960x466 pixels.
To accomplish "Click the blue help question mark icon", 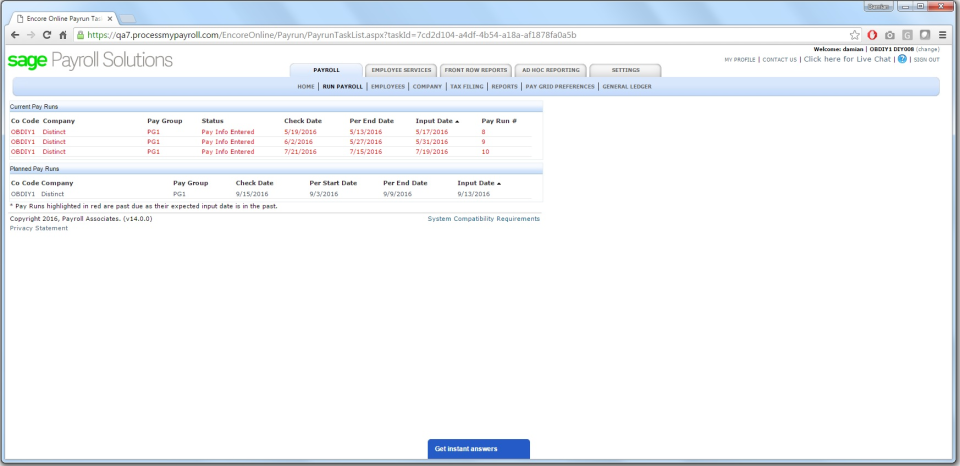I will (902, 59).
